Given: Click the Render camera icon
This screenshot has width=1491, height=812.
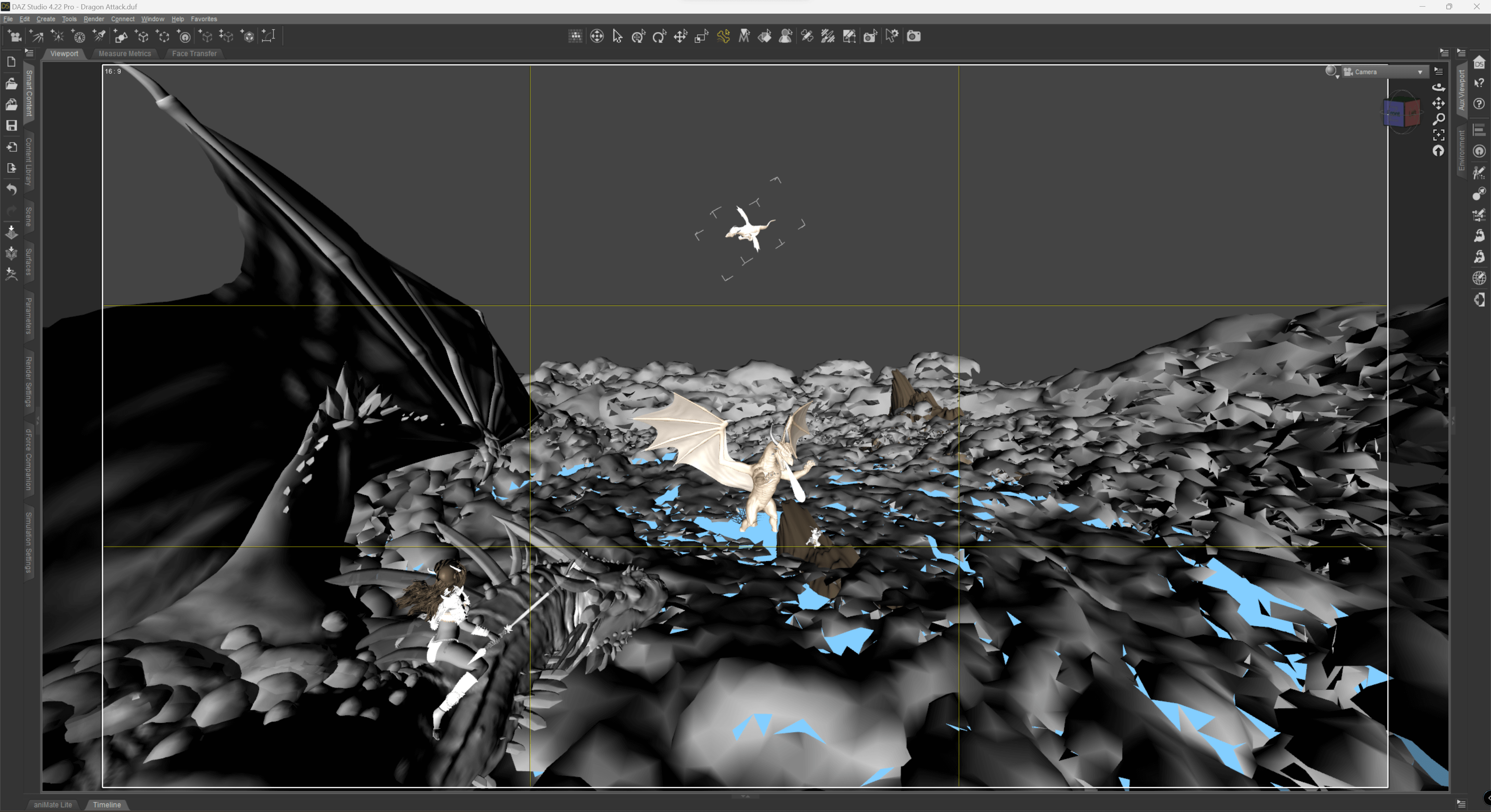Looking at the screenshot, I should pyautogui.click(x=913, y=36).
